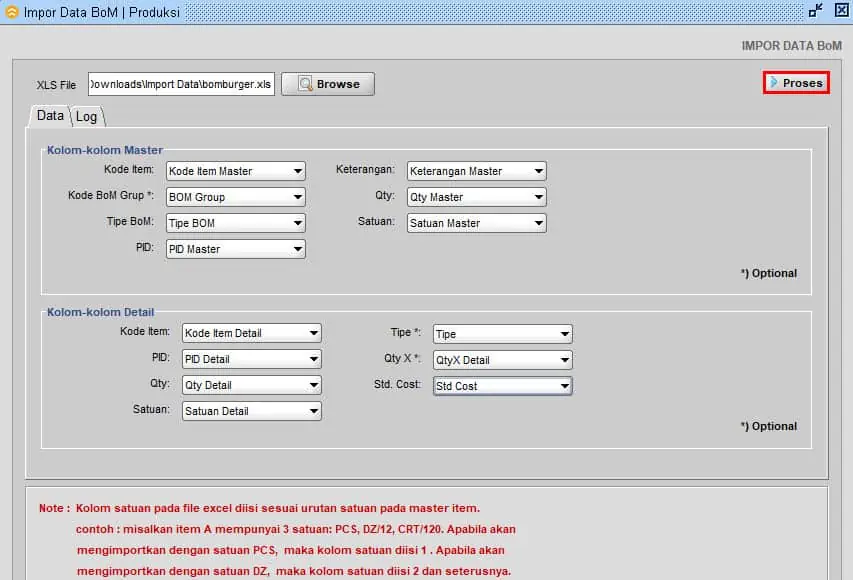Open the Satuan Master dropdown
The height and width of the screenshot is (580, 853).
[477, 223]
